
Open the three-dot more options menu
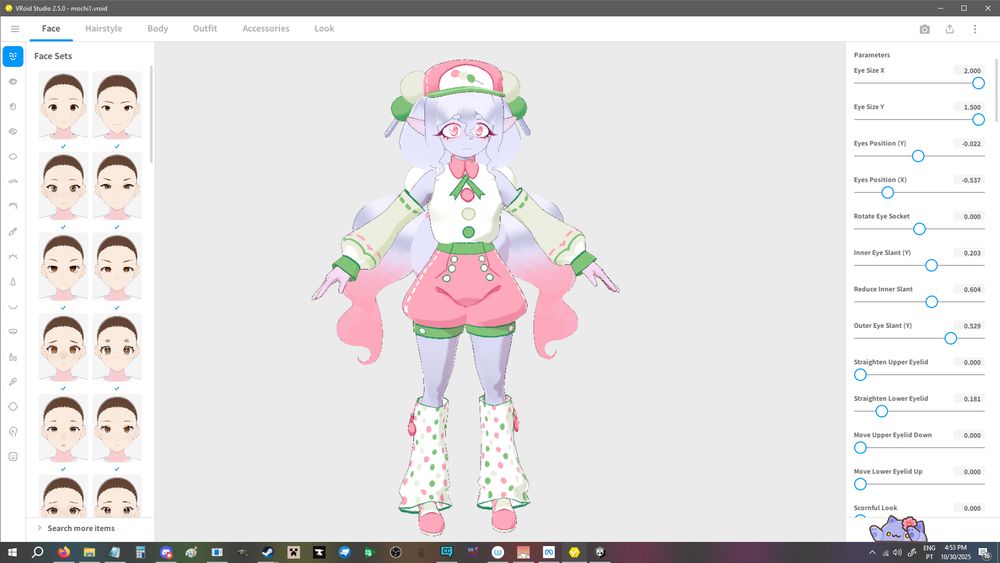974,29
